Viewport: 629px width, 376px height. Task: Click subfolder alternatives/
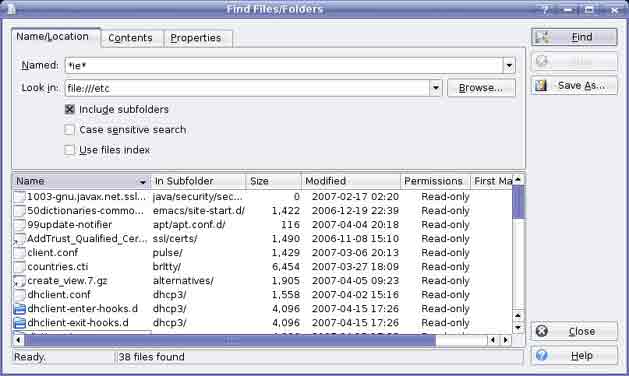[183, 281]
